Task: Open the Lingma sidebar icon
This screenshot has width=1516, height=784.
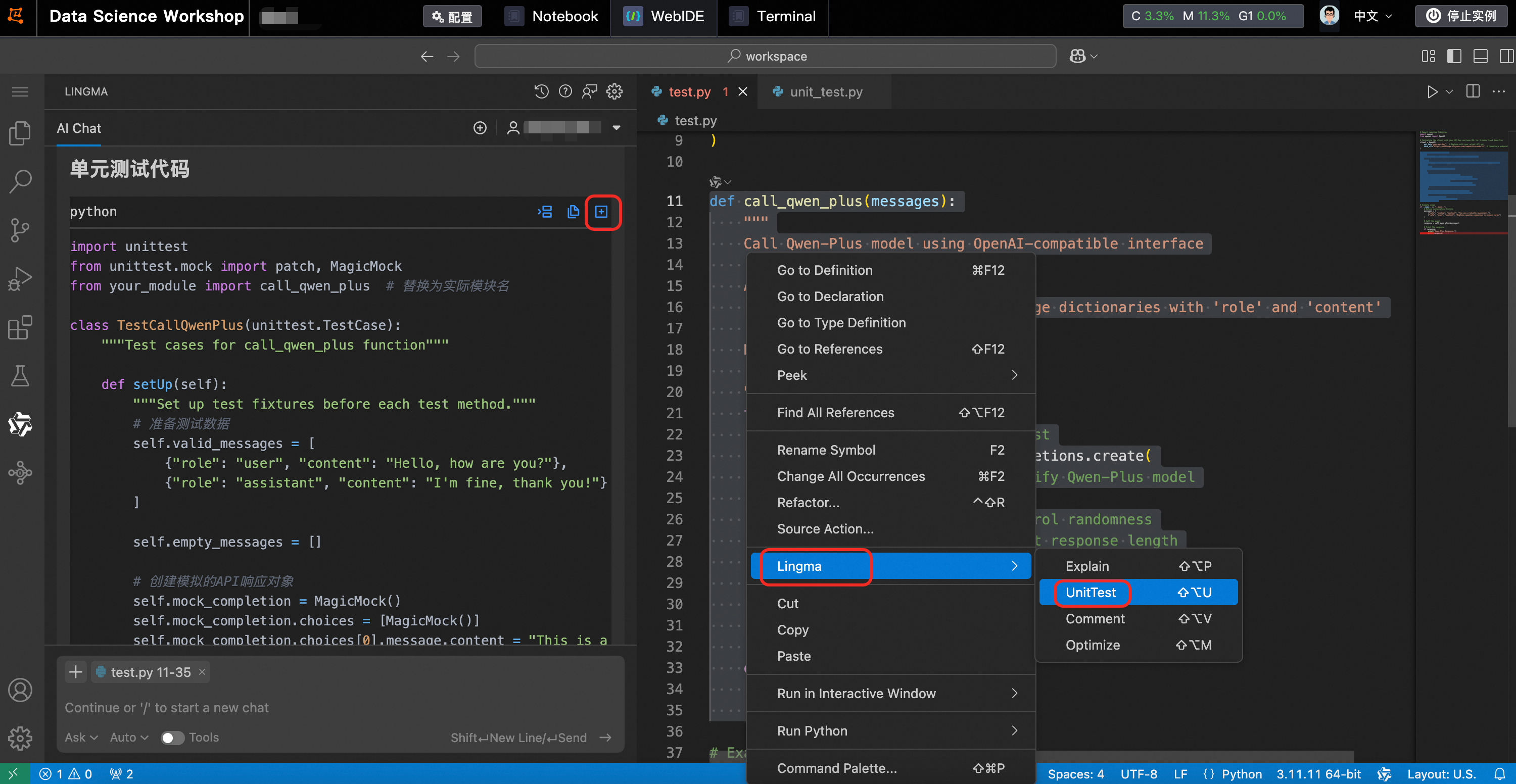Action: coord(20,424)
